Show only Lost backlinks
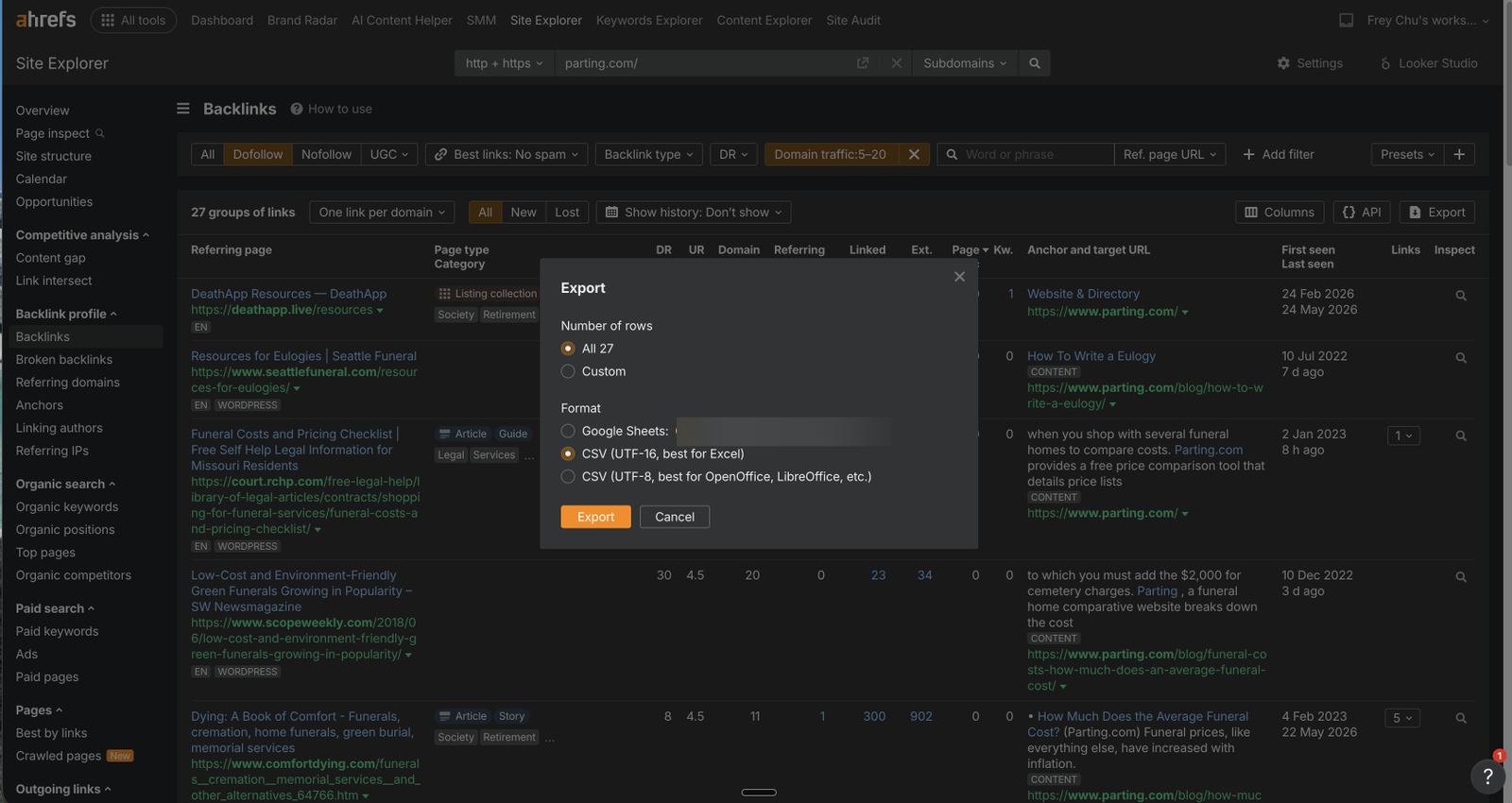The image size is (1512, 803). [x=567, y=213]
